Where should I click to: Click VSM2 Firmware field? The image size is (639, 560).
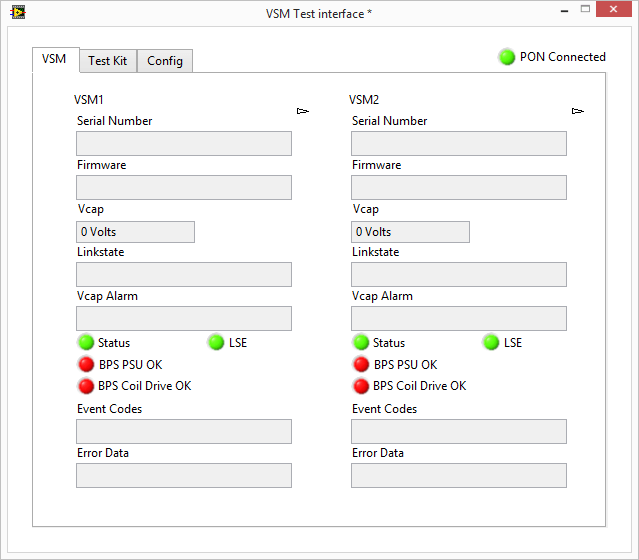click(x=459, y=187)
